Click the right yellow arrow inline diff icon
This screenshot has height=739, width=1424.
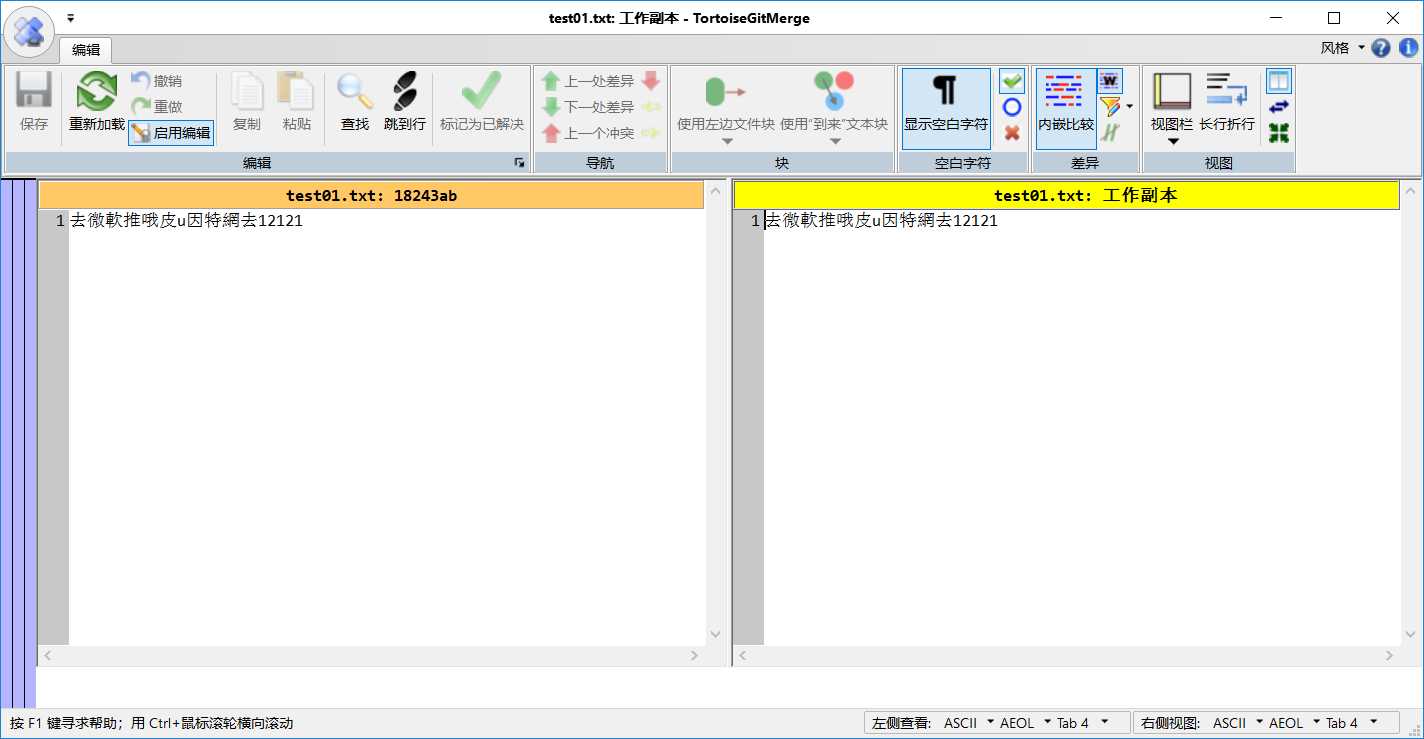(x=651, y=133)
